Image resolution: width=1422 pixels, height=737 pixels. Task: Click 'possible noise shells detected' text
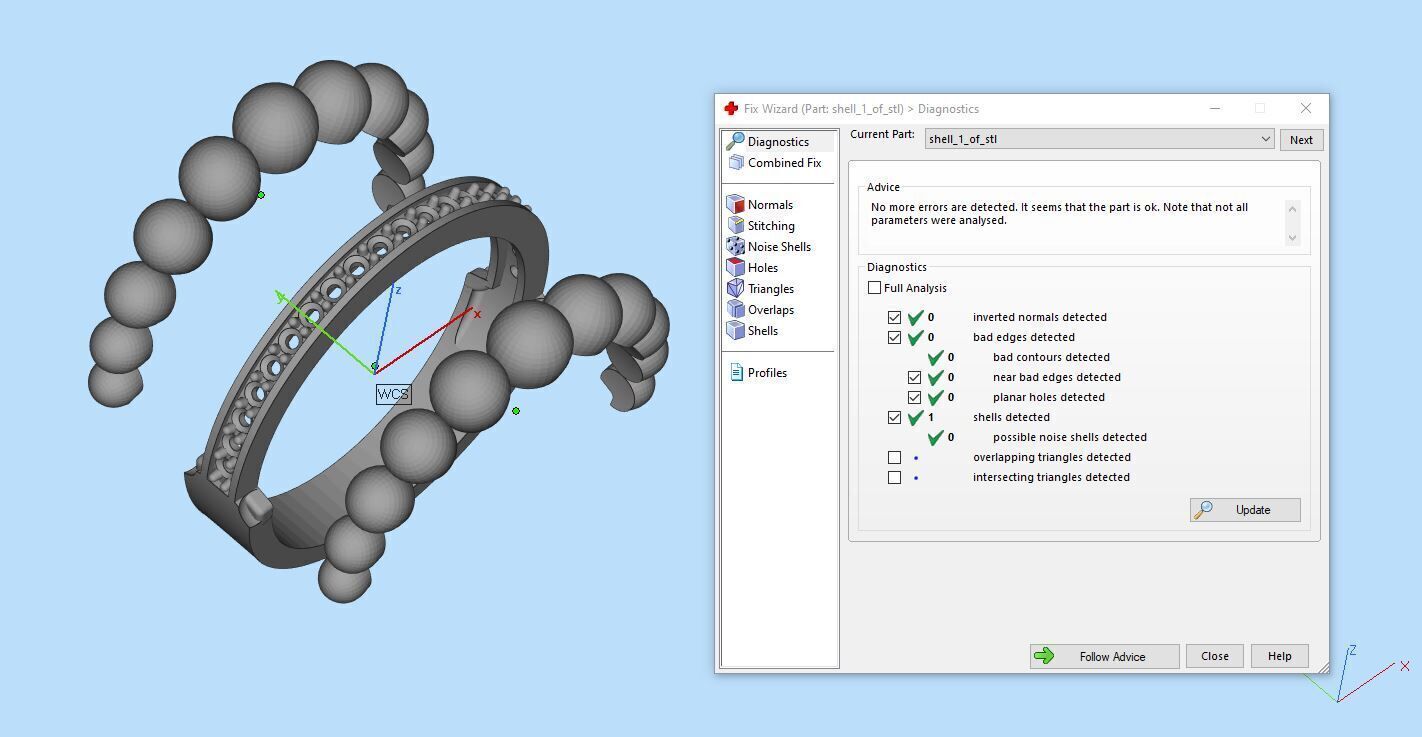click(1070, 437)
